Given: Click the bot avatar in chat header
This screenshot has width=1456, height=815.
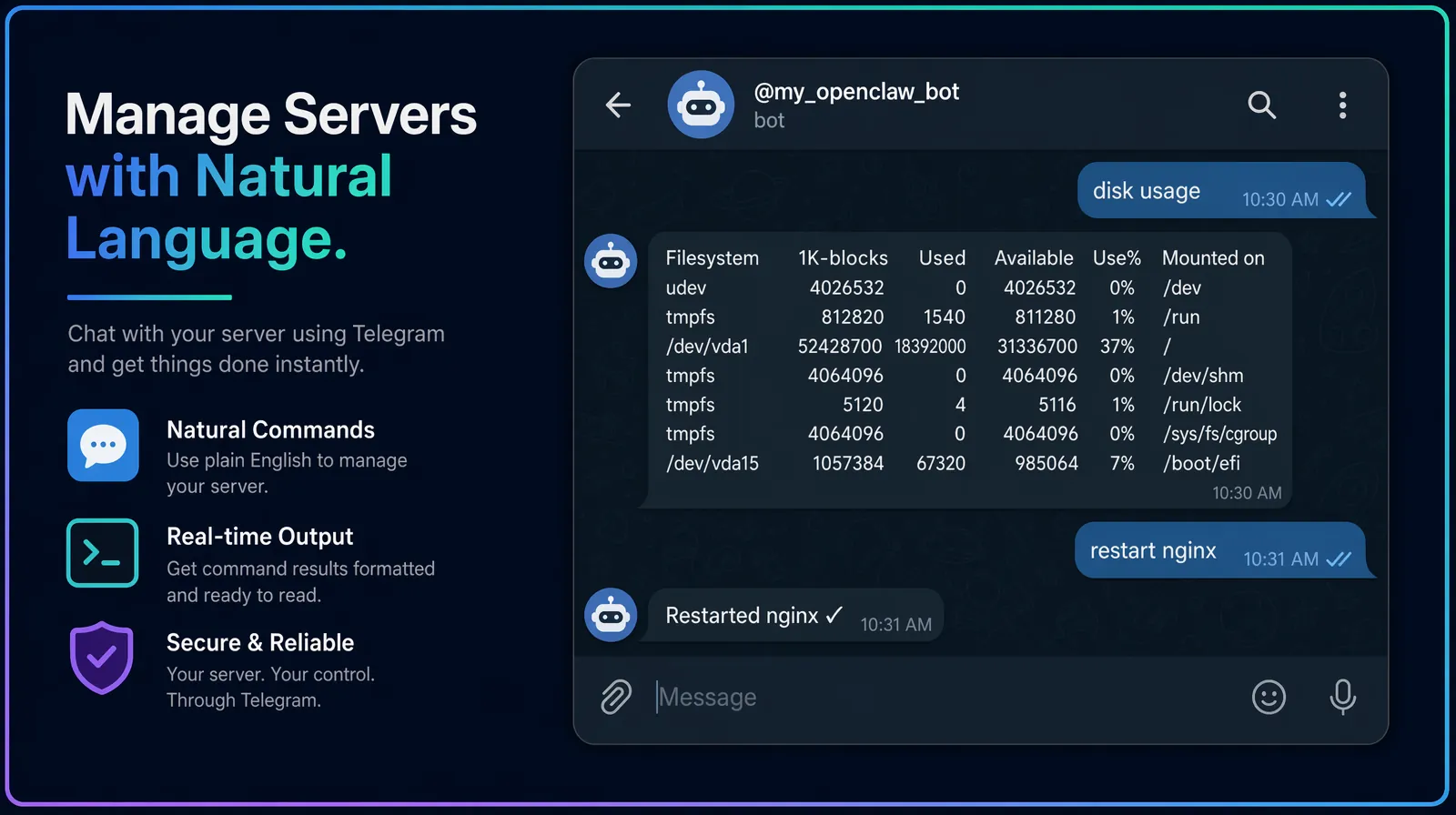Looking at the screenshot, I should point(701,105).
